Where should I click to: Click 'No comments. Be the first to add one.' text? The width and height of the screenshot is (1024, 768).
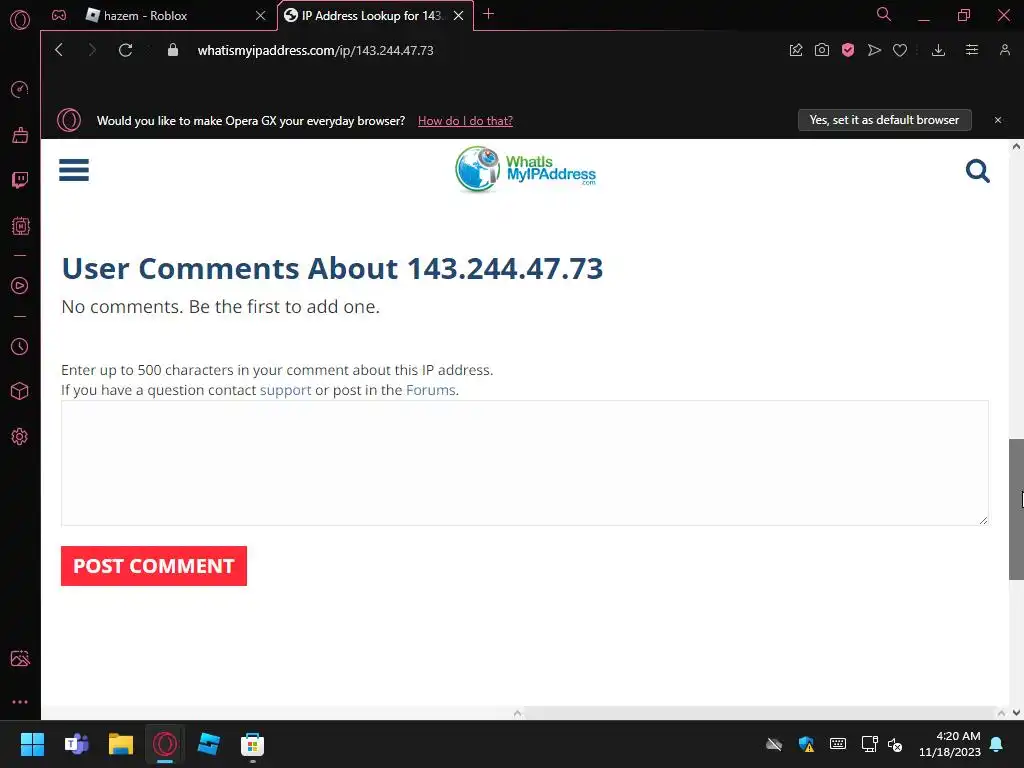pos(221,307)
